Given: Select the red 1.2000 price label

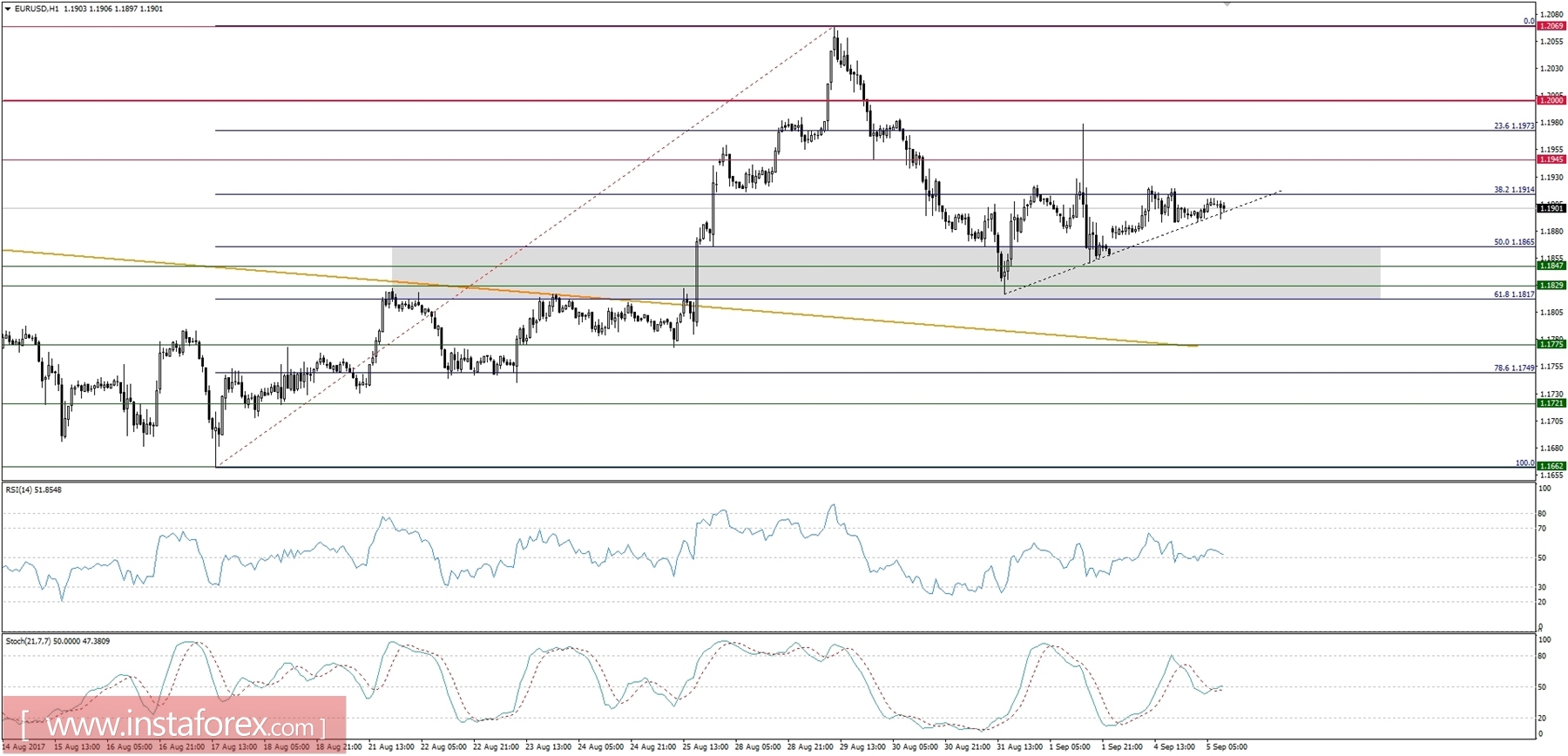Looking at the screenshot, I should pyautogui.click(x=1551, y=100).
